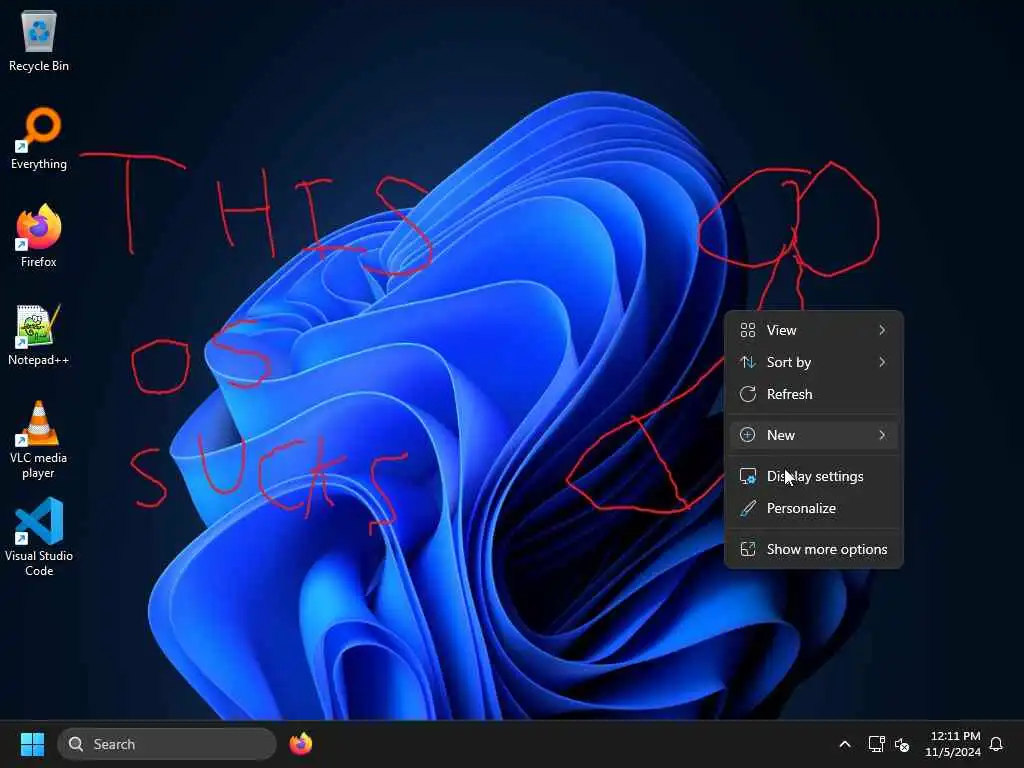Open the muted volume tray icon
The image size is (1024, 768).
(x=902, y=744)
